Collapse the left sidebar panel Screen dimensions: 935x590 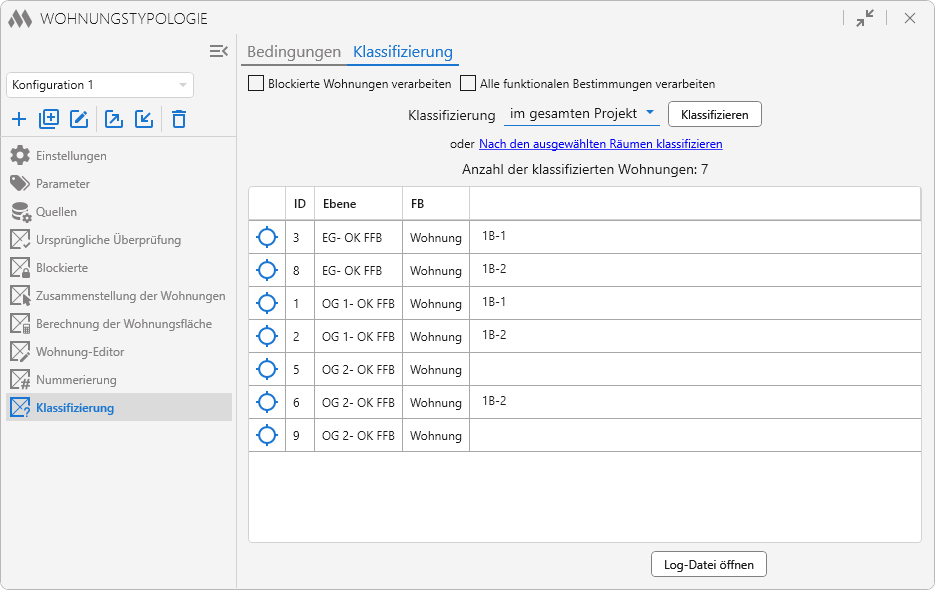[x=219, y=51]
